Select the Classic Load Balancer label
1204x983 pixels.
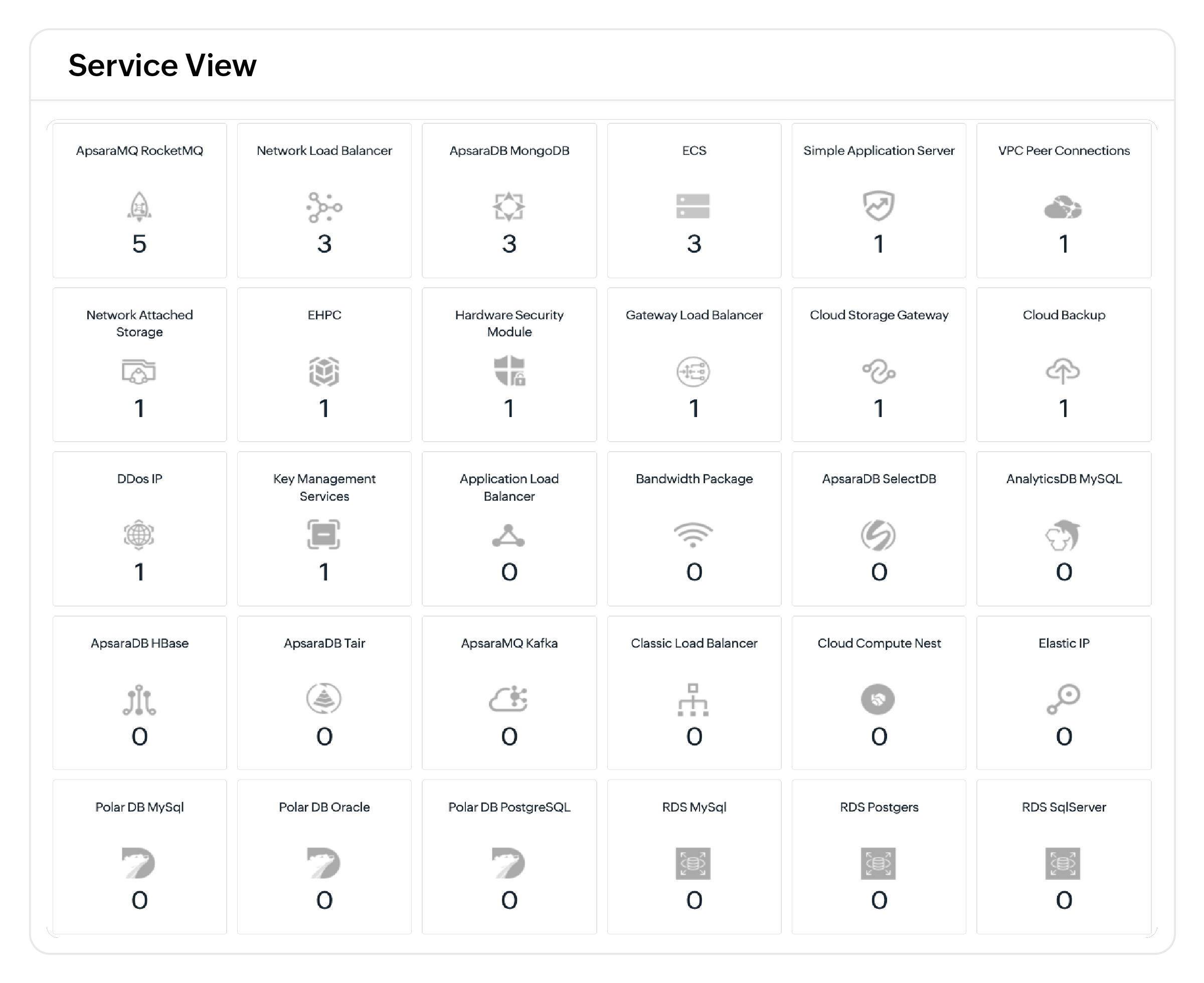tap(694, 643)
